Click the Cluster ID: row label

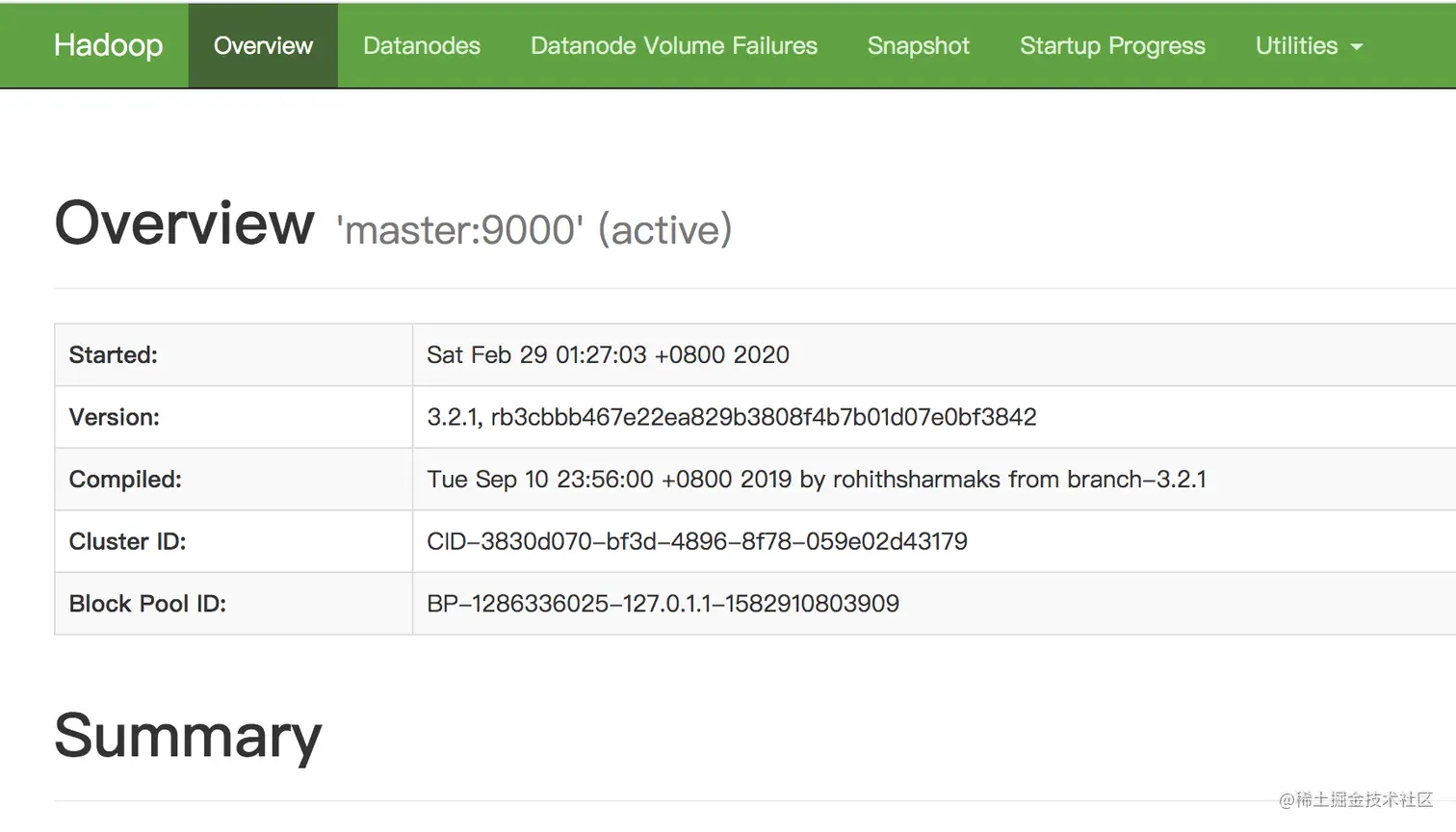[127, 541]
